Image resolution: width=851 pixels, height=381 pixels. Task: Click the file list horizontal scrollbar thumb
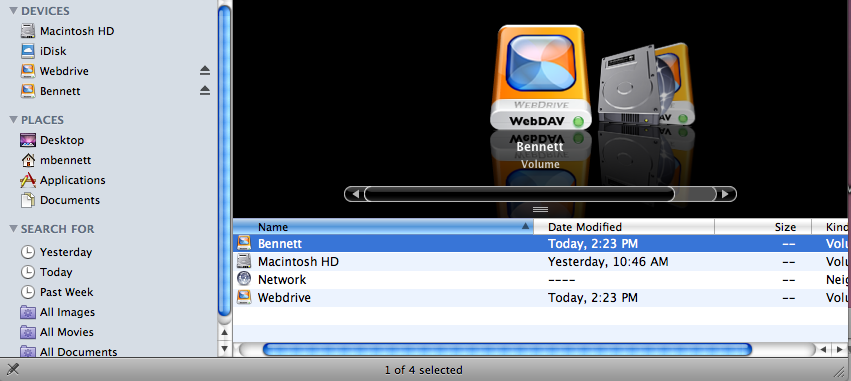(507, 350)
